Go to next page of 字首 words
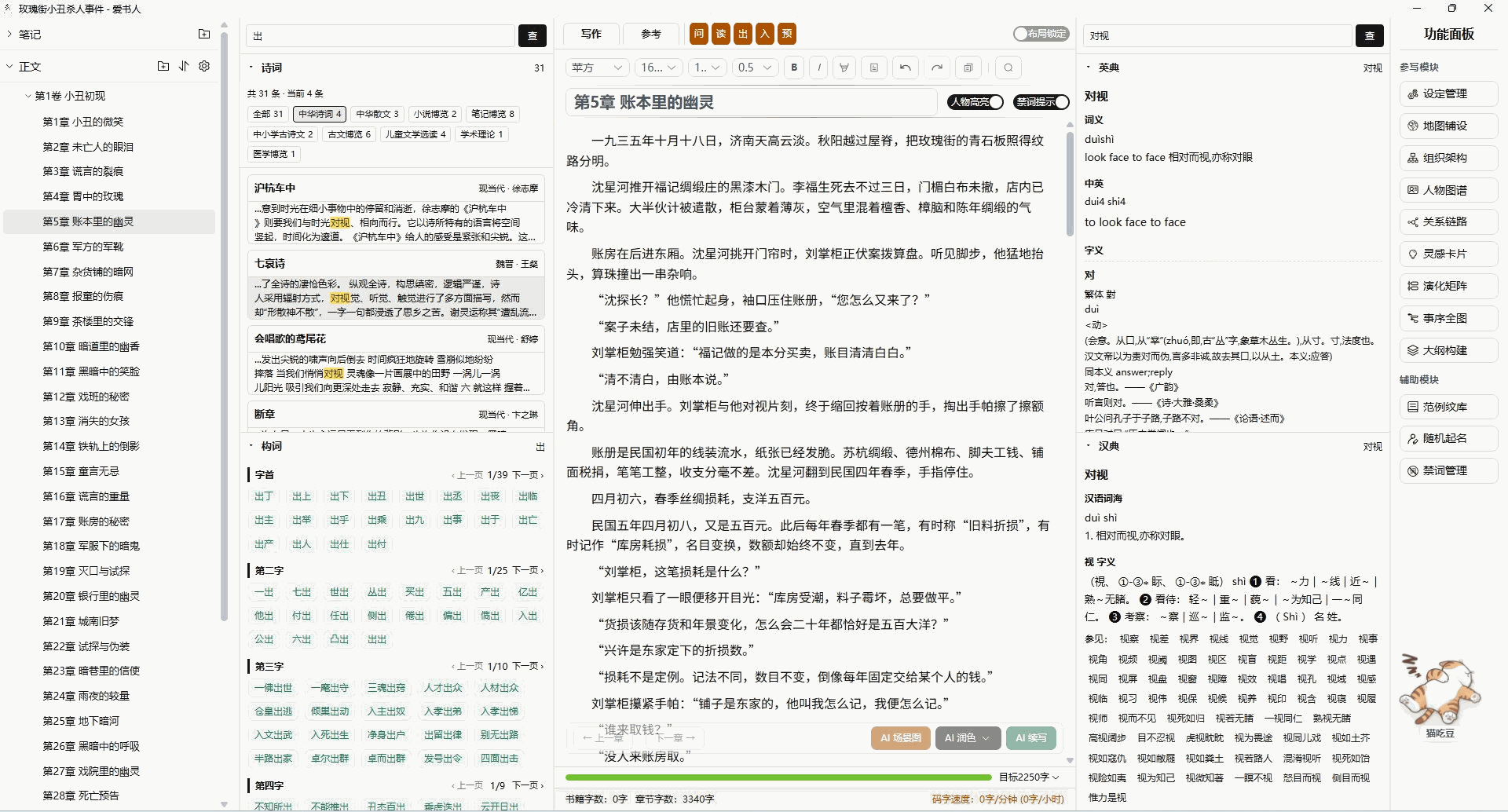The height and width of the screenshot is (812, 1508). pos(528,475)
